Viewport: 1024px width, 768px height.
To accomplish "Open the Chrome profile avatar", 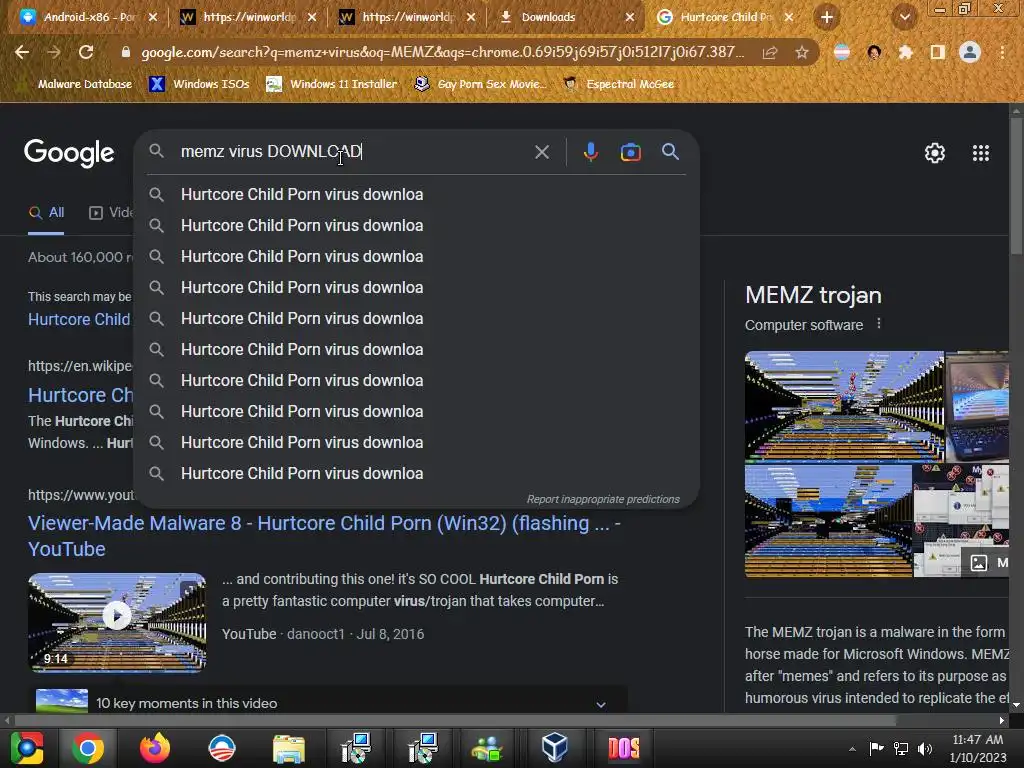I will (970, 52).
